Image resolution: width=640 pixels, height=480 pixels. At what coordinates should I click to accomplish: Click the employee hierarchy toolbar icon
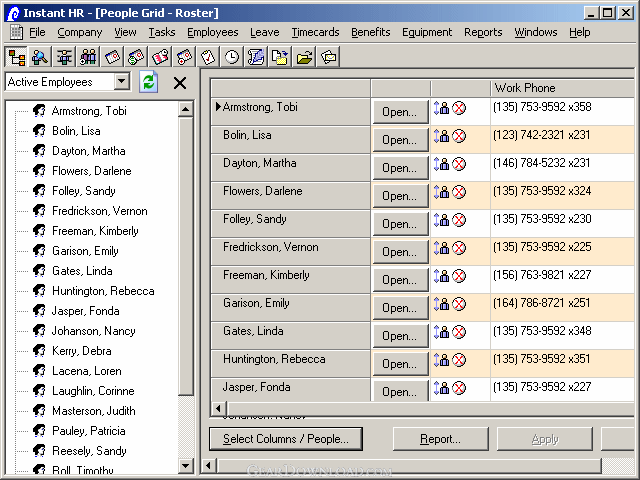(64, 57)
